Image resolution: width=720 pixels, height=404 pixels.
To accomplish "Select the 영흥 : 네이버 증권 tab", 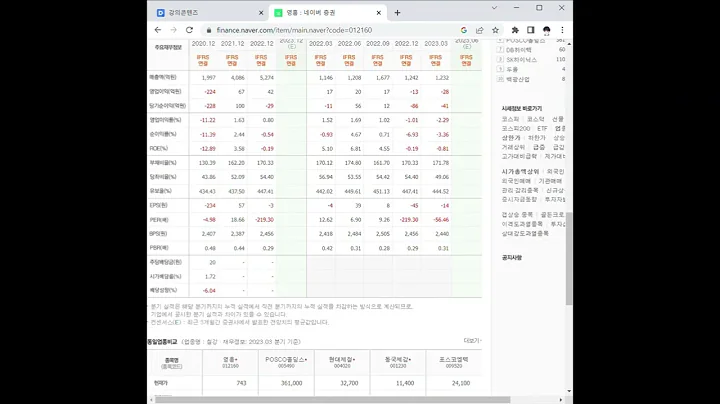I will 327,13.
